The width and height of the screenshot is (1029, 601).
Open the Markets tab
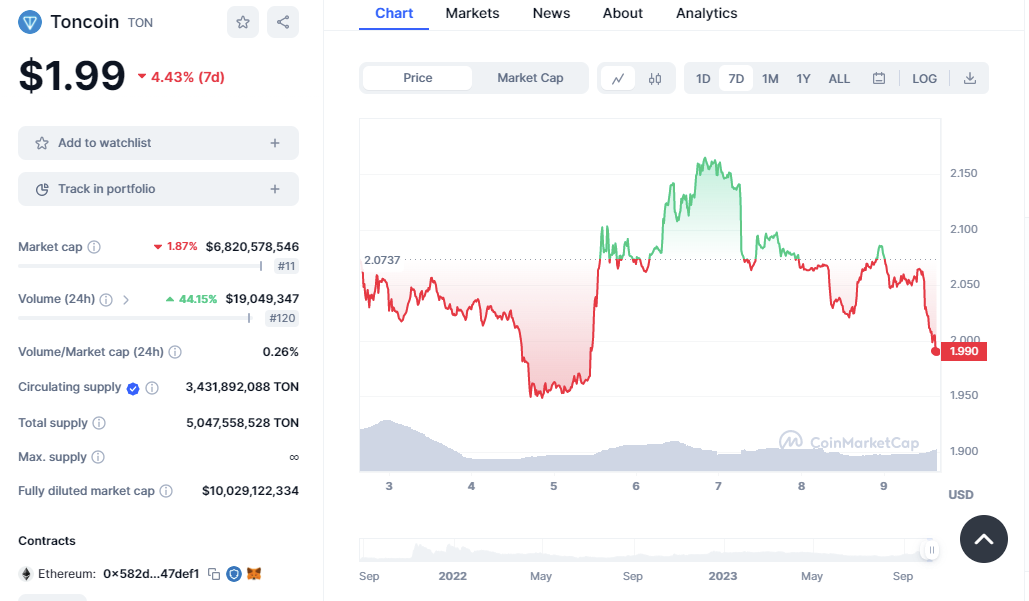coord(472,14)
